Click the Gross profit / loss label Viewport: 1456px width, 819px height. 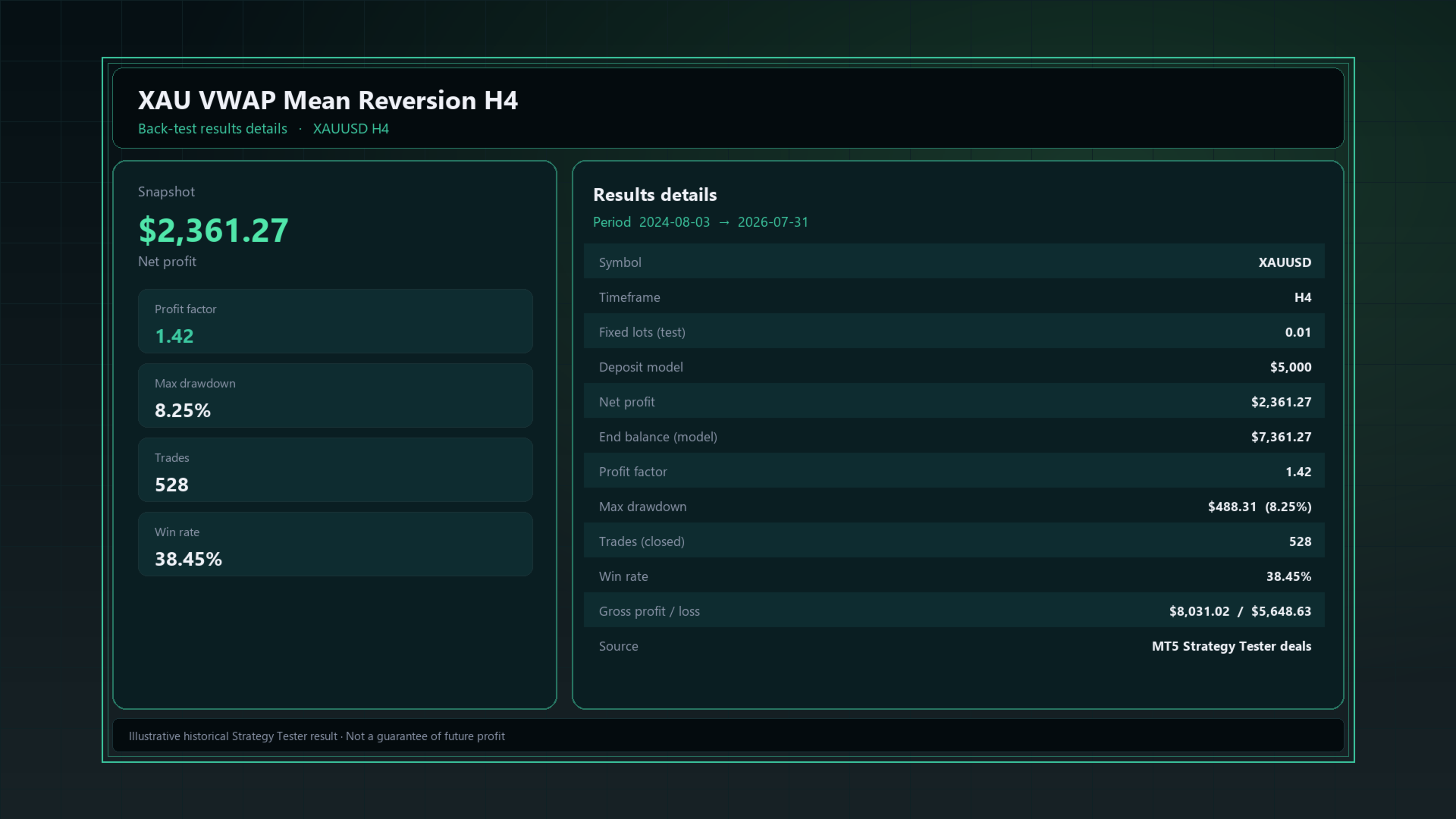pos(649,611)
